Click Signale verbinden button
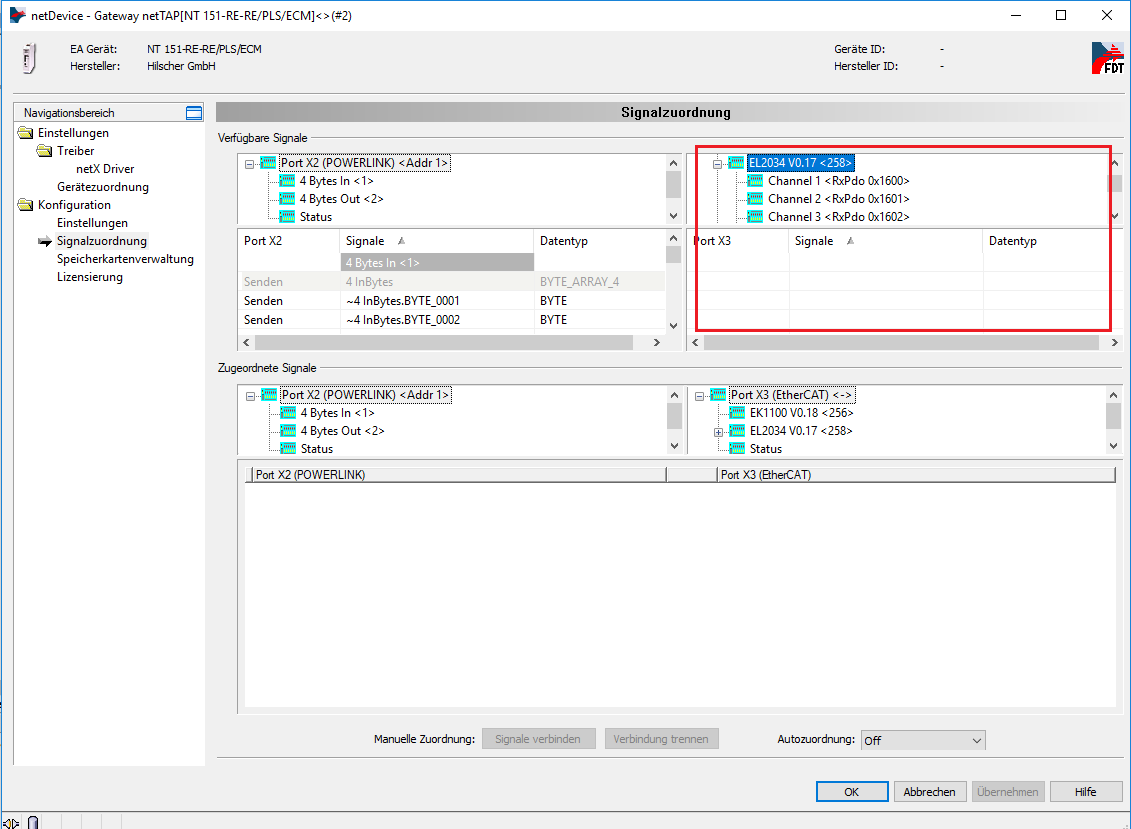 [538, 739]
